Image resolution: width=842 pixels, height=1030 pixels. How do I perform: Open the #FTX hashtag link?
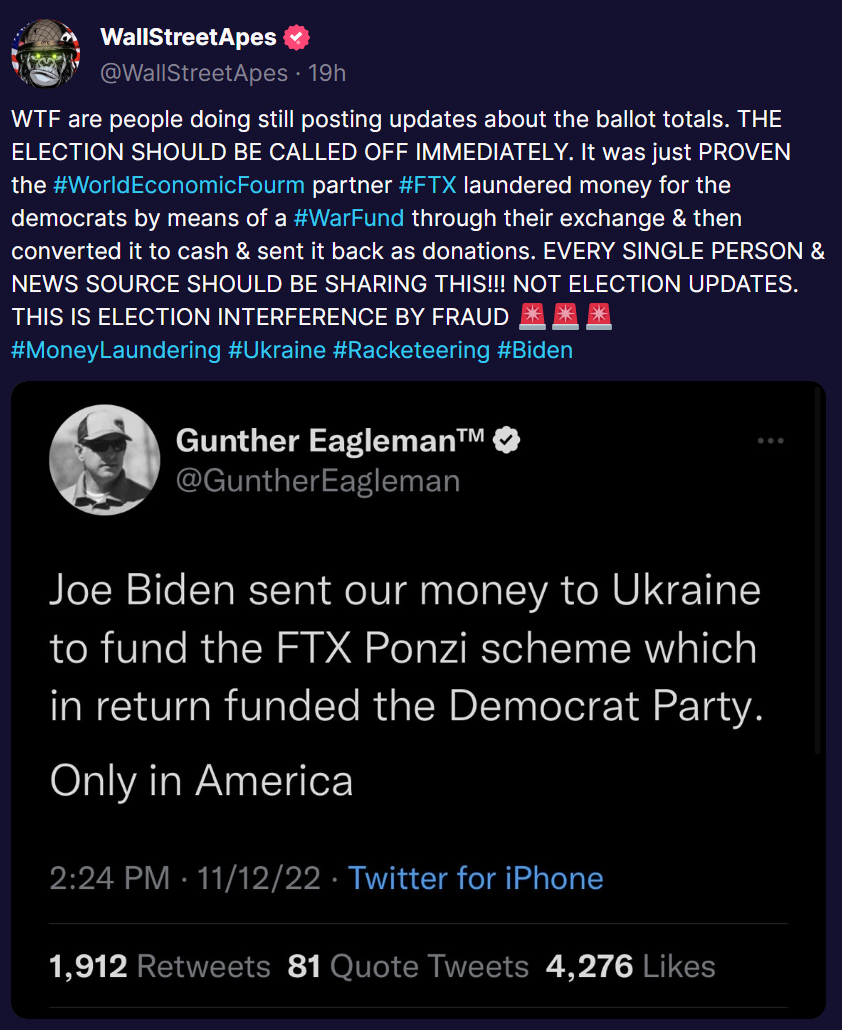(428, 185)
